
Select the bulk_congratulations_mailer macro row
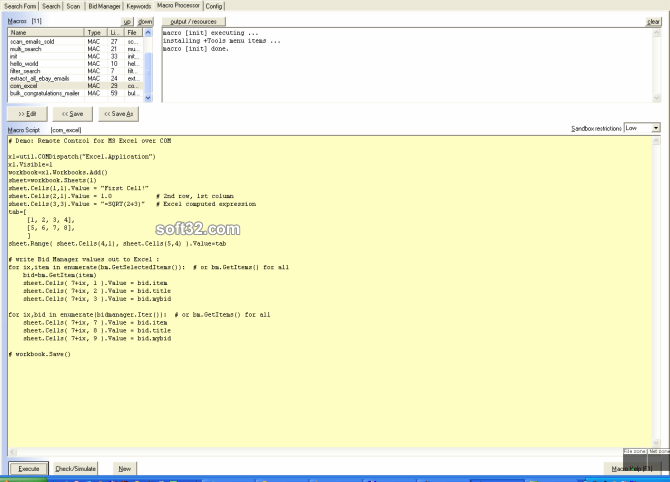pyautogui.click(x=75, y=93)
